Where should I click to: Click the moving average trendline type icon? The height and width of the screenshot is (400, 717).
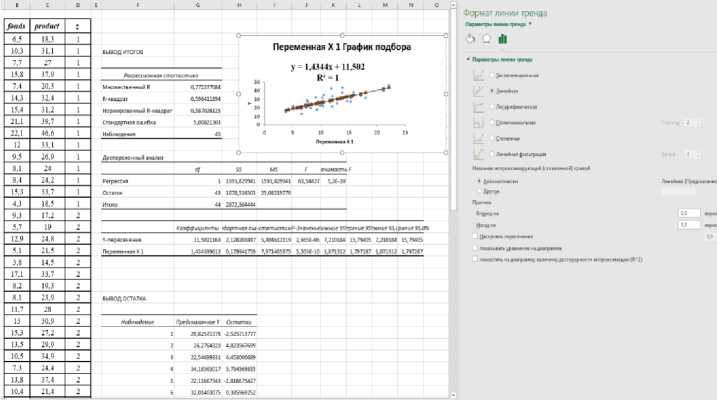point(478,155)
